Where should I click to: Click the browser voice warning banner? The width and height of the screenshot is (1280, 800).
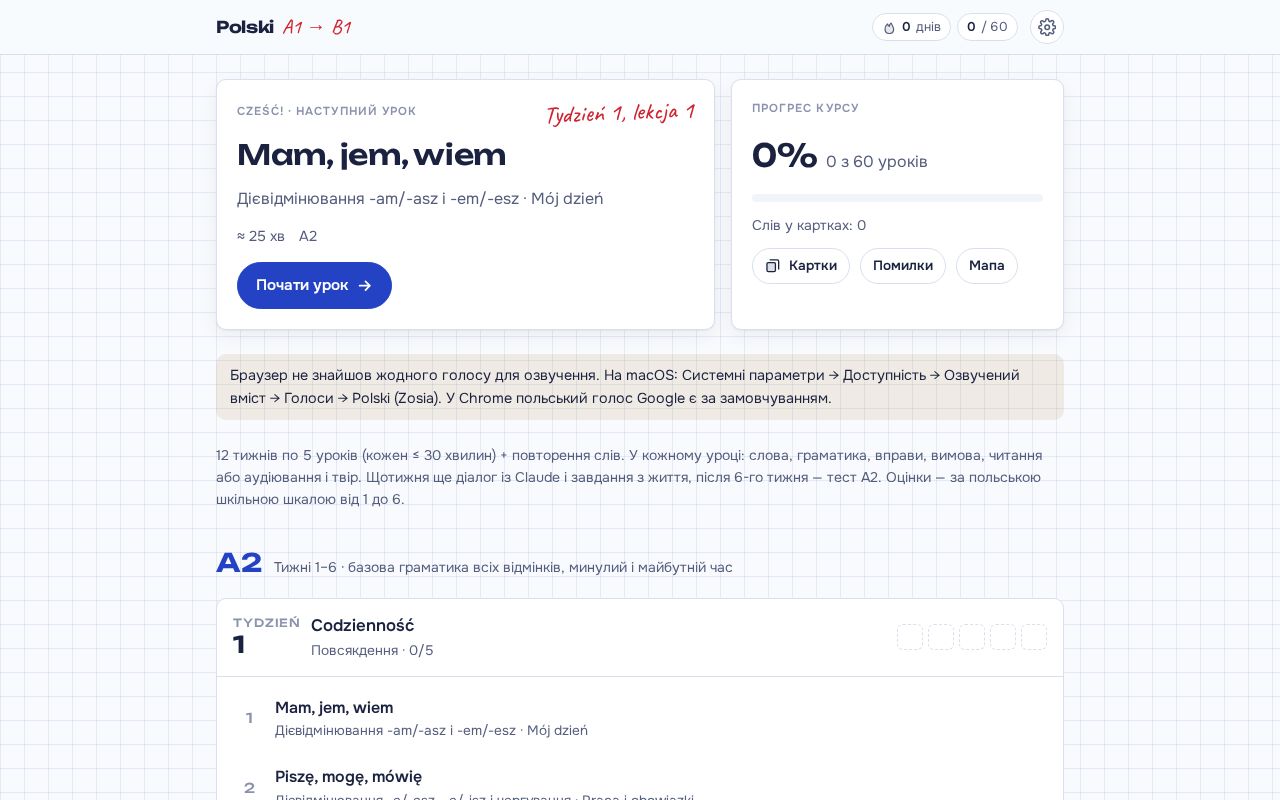[x=640, y=387]
